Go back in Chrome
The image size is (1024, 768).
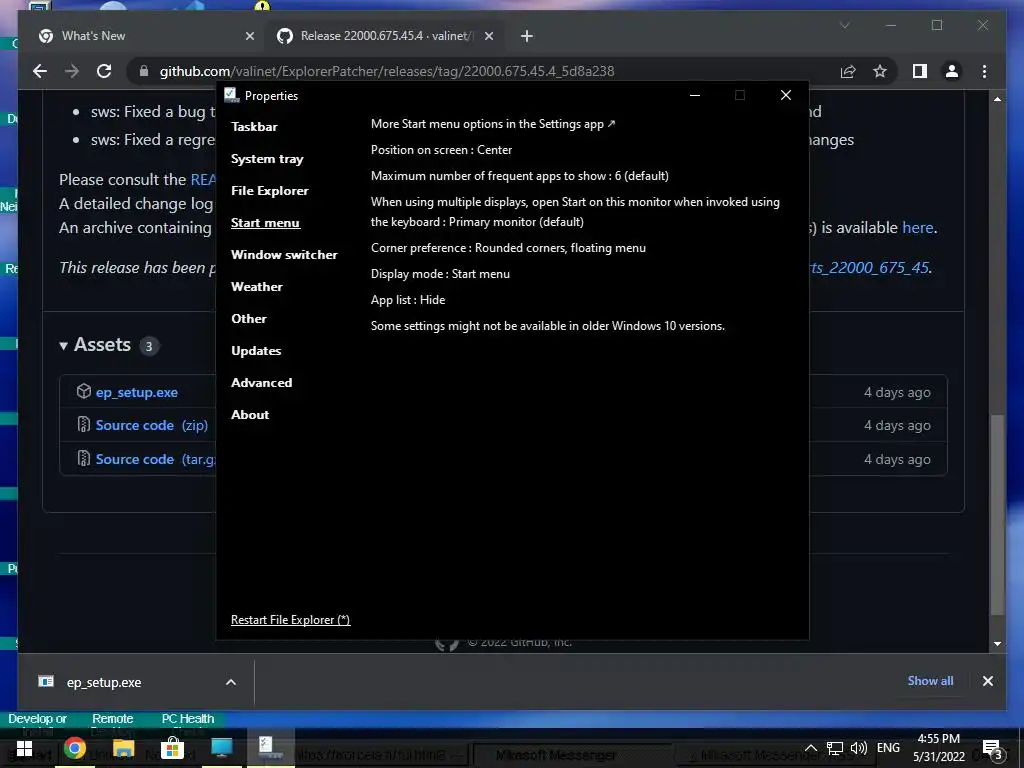(40, 71)
